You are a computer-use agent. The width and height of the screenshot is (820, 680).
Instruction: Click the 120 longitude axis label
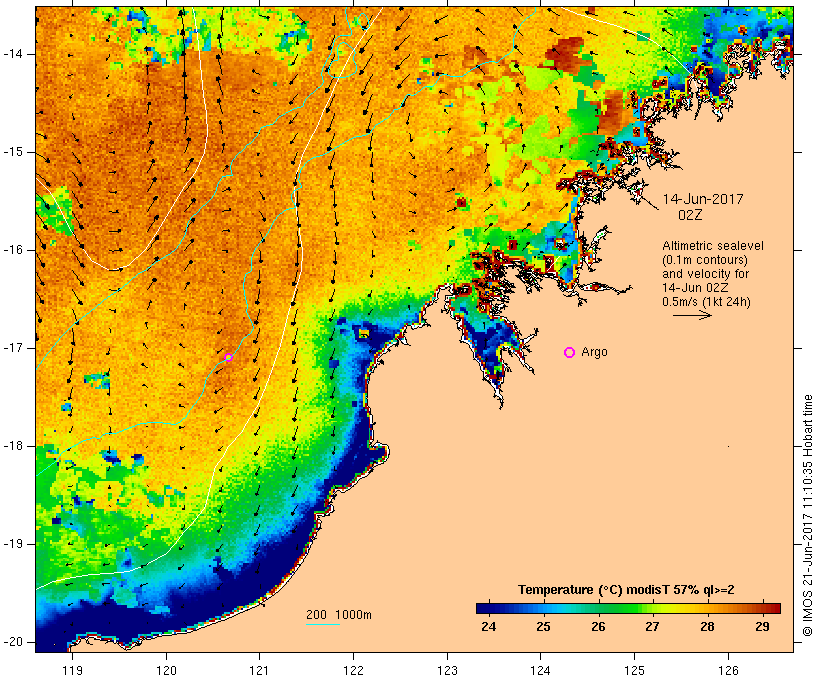[x=166, y=671]
